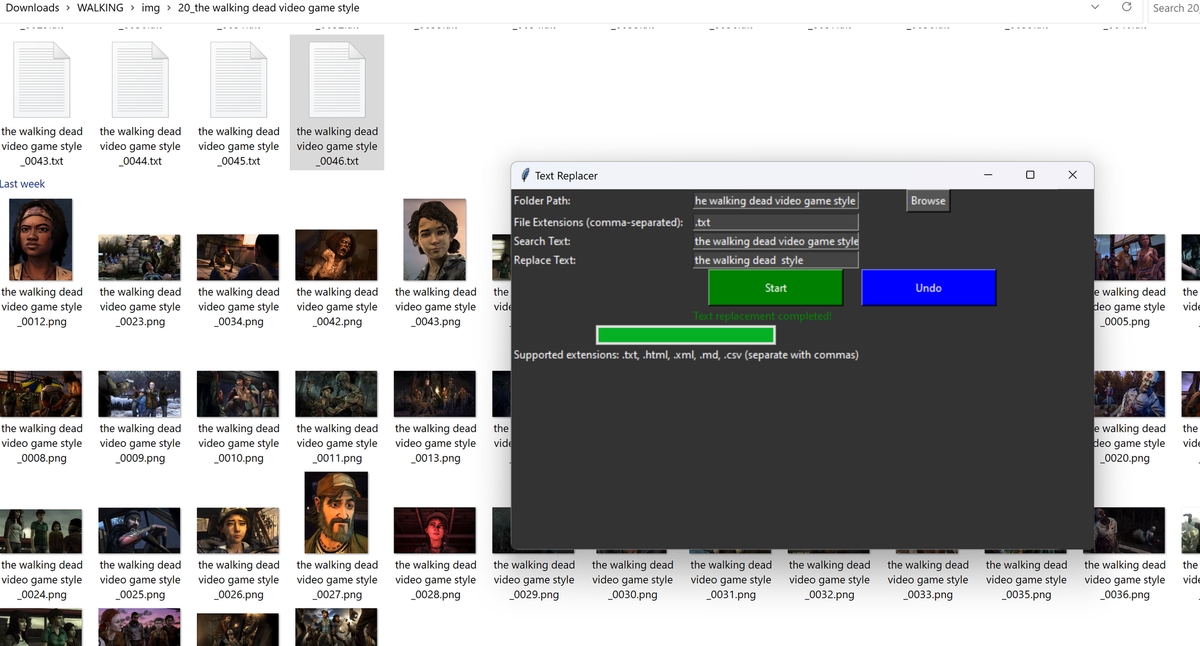
Task: Click the Browse button for folder path
Action: pyautogui.click(x=928, y=200)
